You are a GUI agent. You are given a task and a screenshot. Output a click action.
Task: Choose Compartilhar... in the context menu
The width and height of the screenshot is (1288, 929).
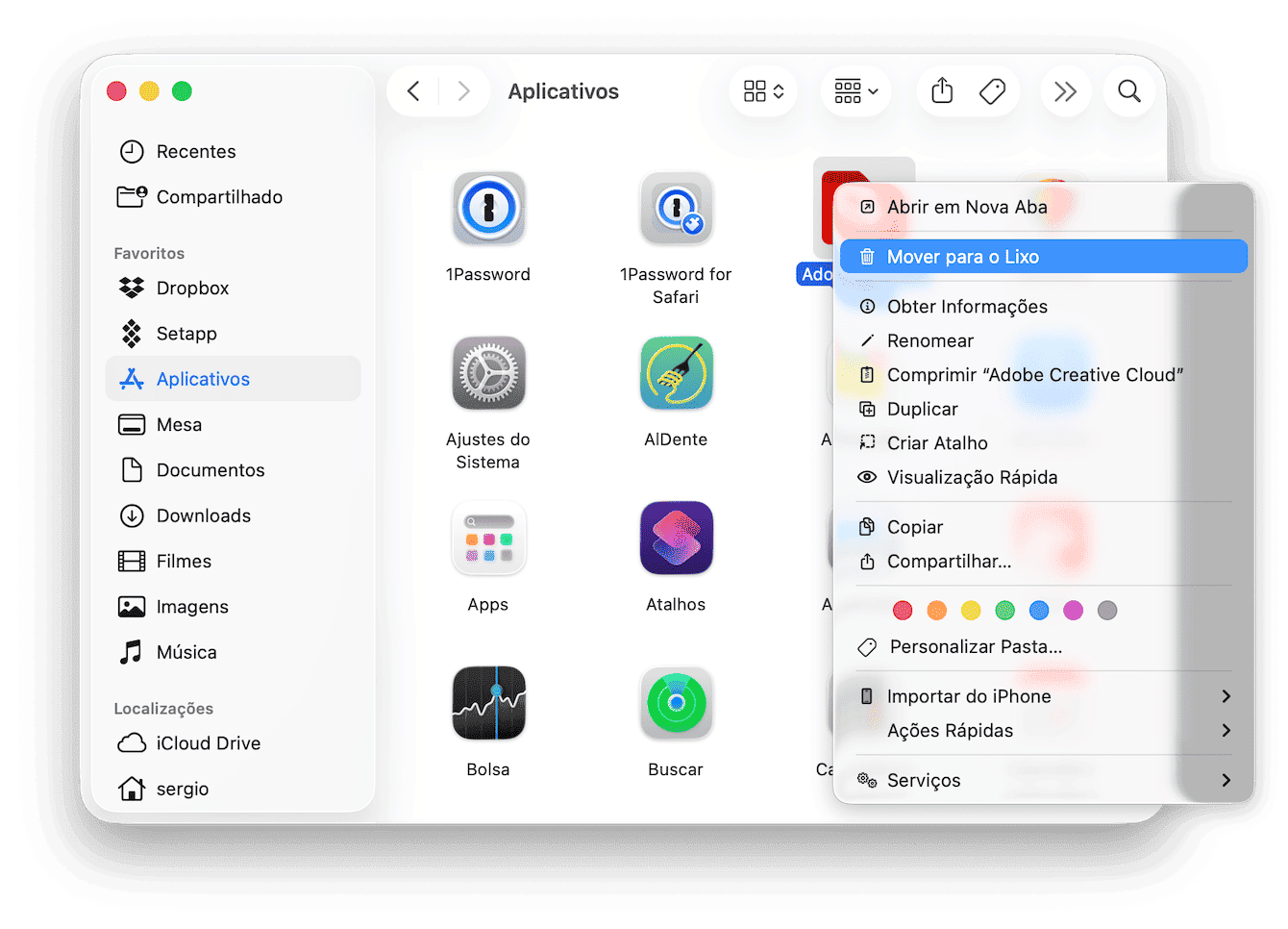point(1044,561)
